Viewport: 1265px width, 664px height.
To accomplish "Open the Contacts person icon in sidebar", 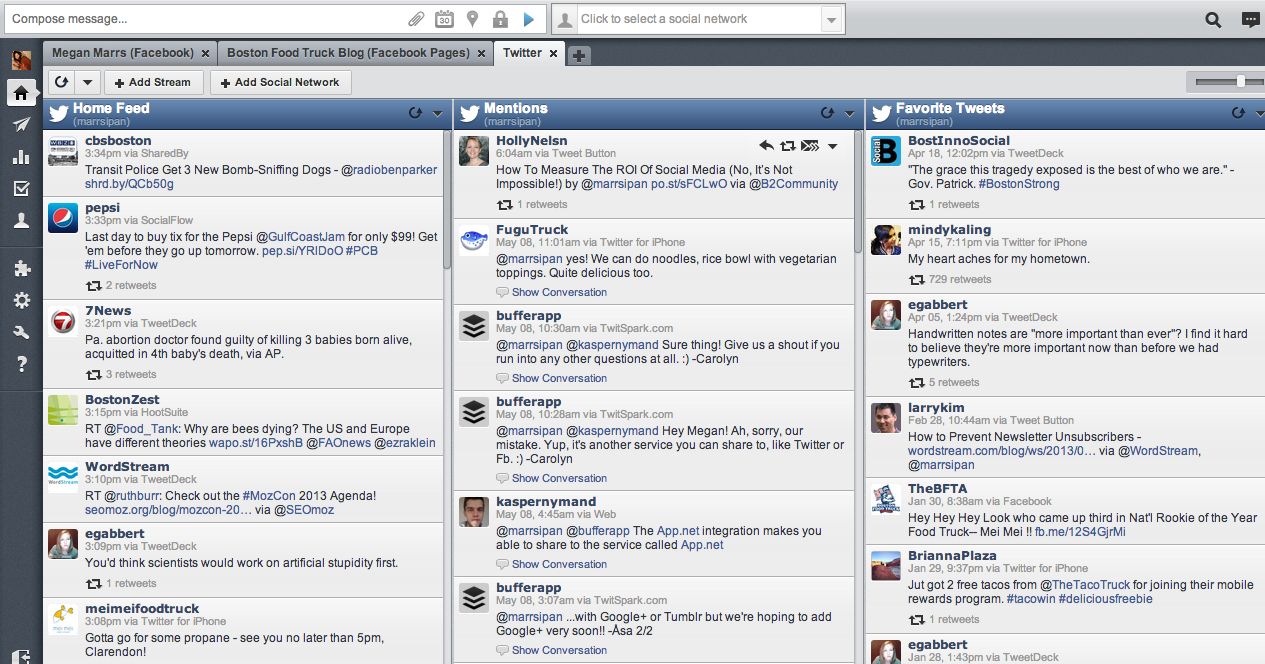I will point(21,221).
